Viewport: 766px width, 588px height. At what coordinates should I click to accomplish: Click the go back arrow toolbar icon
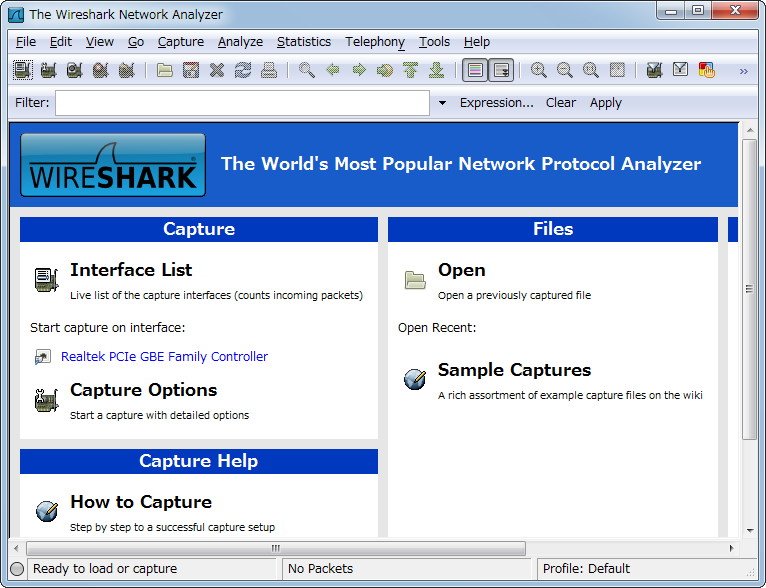tap(333, 70)
